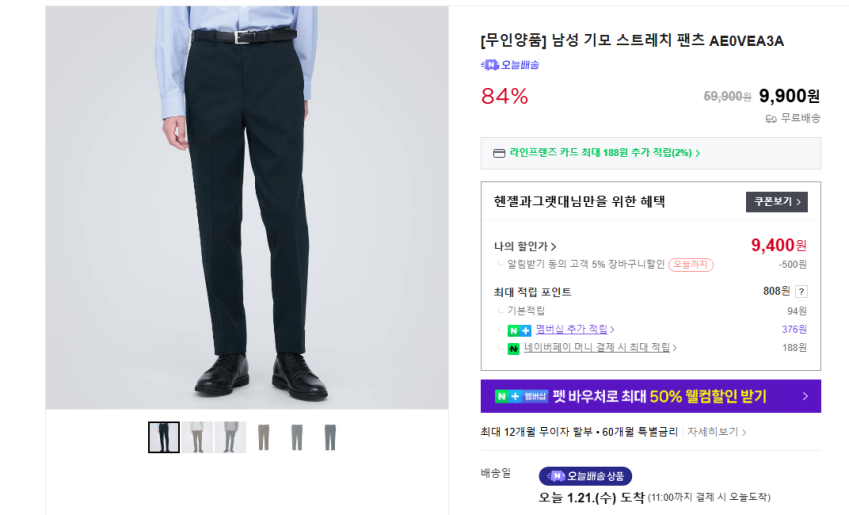849x515 pixels.
Task: Open 쿠폰보기 coupon button
Action: click(776, 201)
